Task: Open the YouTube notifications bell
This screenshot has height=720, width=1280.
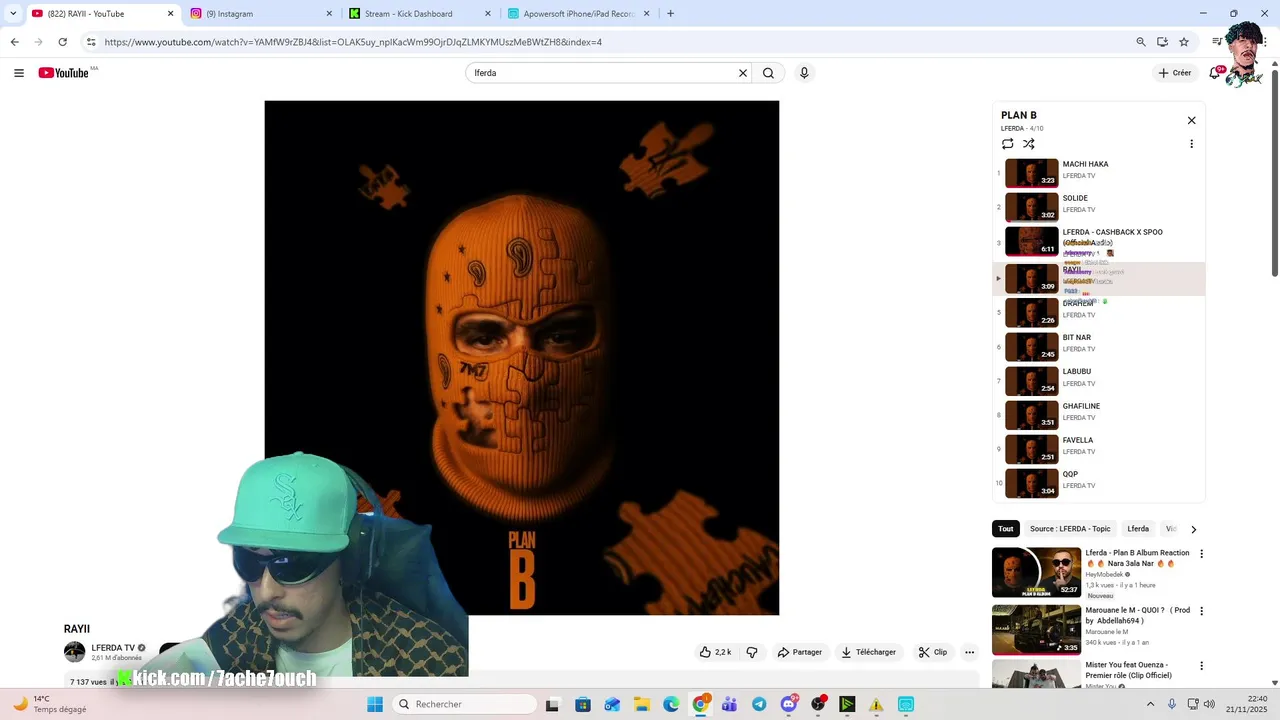Action: point(1215,73)
